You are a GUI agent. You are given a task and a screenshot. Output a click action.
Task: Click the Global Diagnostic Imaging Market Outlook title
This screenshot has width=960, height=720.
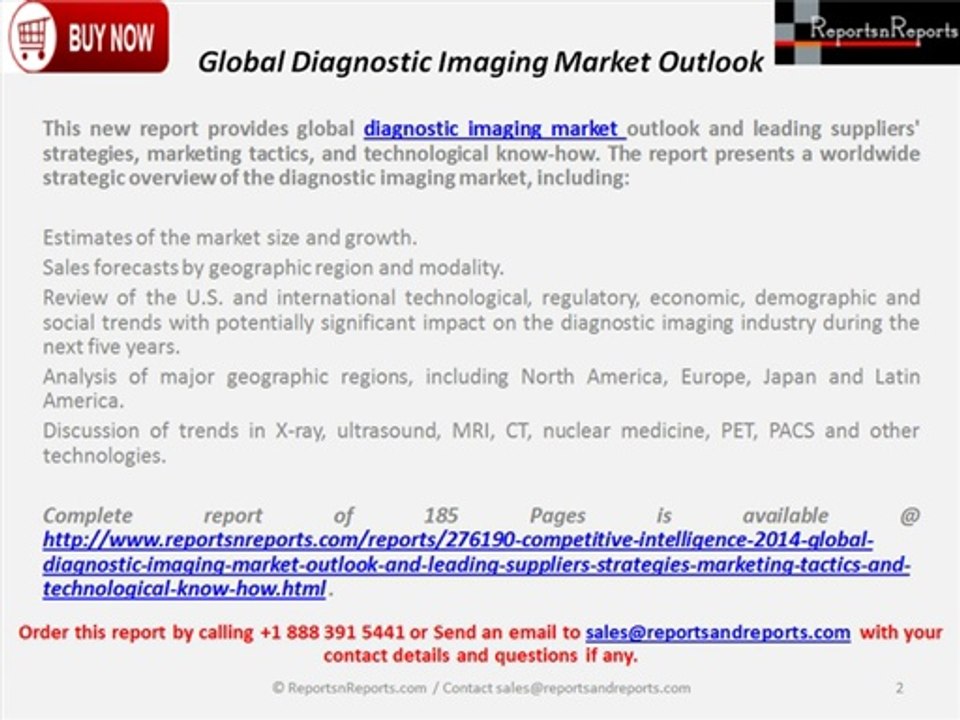[x=481, y=62]
